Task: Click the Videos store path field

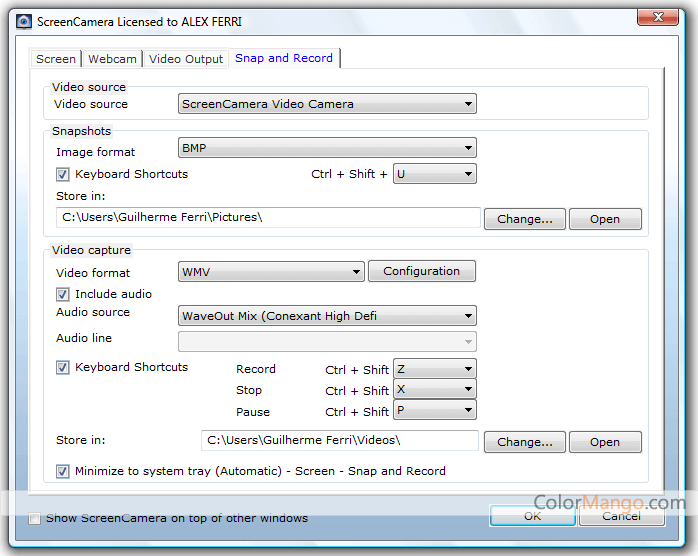Action: 340,441
